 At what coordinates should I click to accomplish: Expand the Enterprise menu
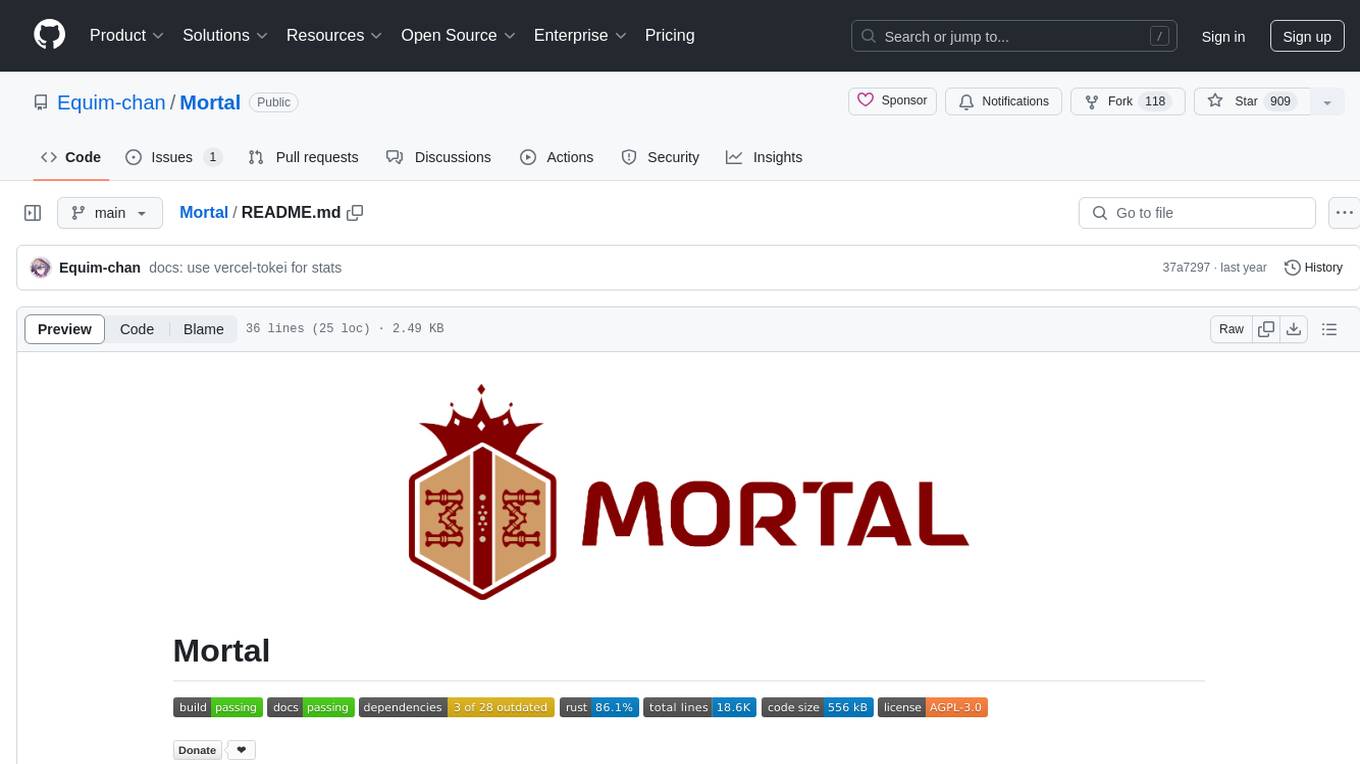pyautogui.click(x=580, y=35)
